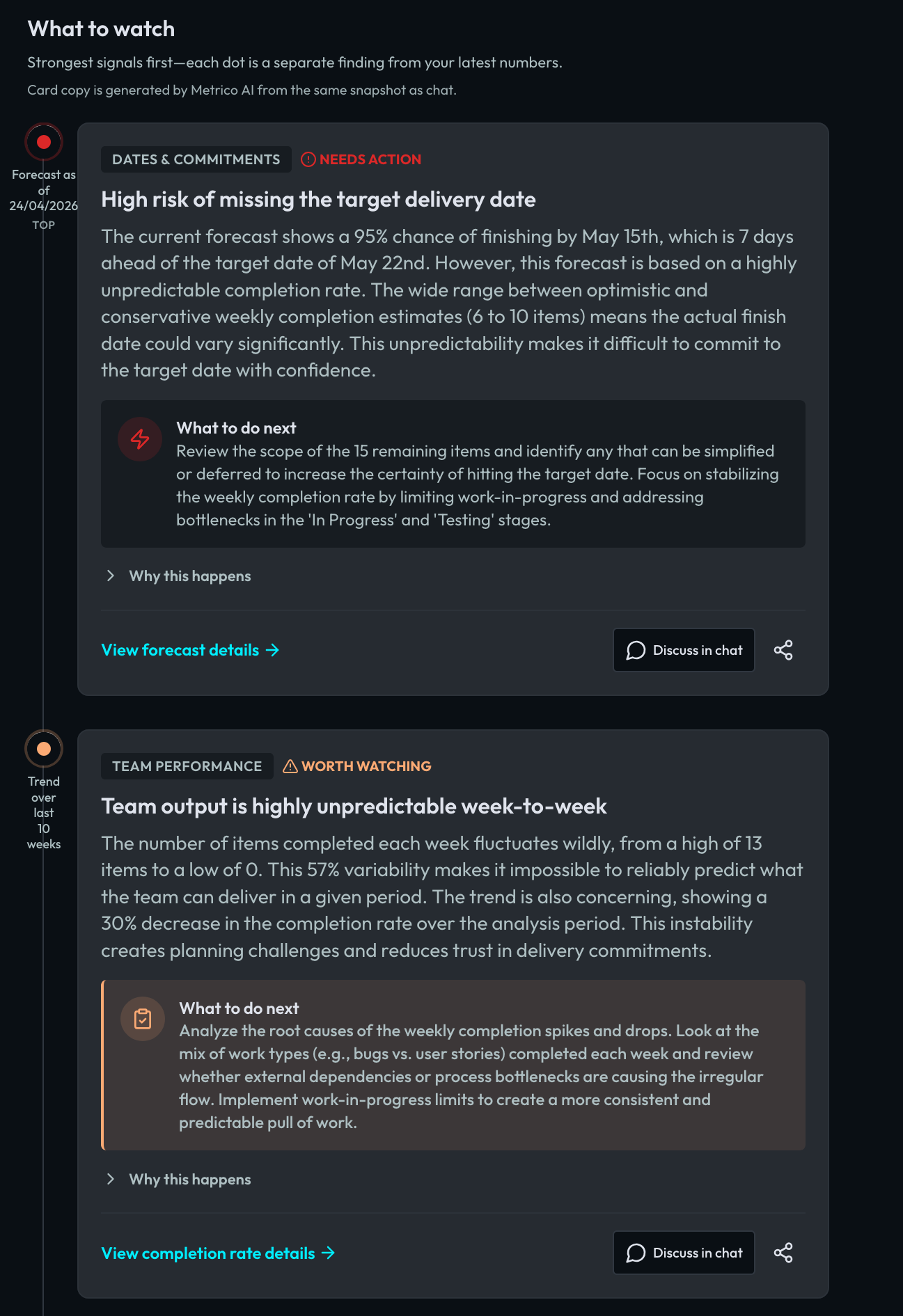Click the red lightning bolt icon
Screen dimensions: 903x1316
coord(140,439)
